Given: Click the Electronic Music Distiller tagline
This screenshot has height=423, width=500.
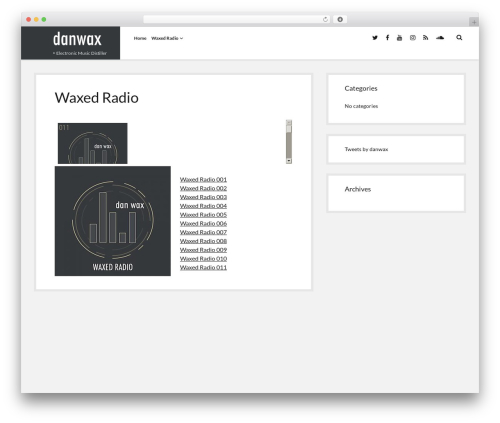Looking at the screenshot, I should pyautogui.click(x=80, y=53).
